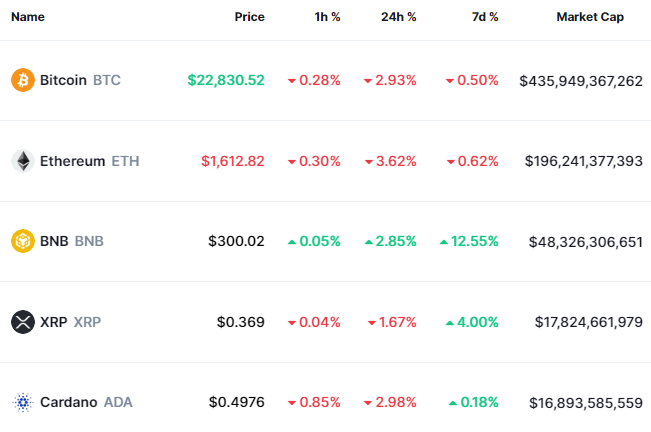Click the Bitcoin orange coin icon
The image size is (651, 432).
[22, 80]
